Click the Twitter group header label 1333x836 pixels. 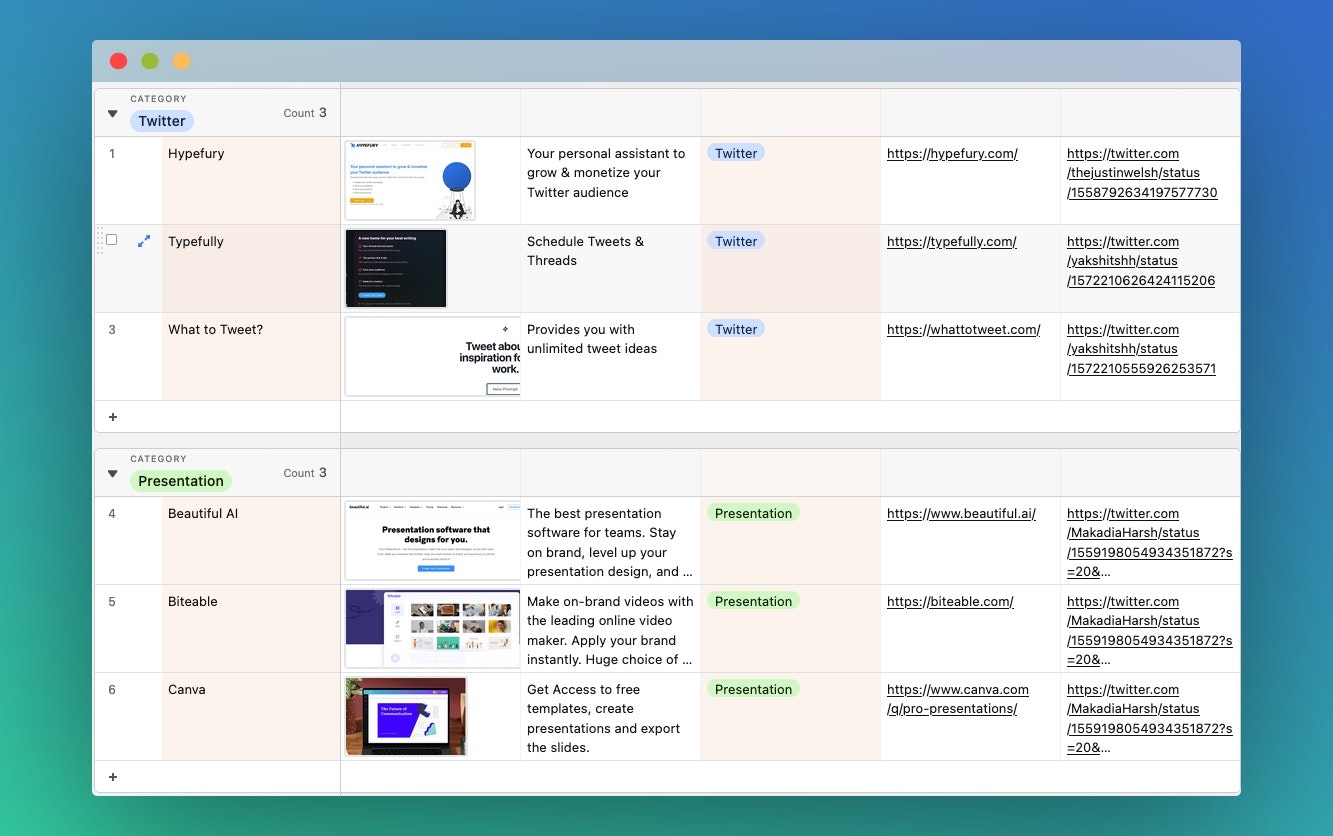pyautogui.click(x=161, y=121)
